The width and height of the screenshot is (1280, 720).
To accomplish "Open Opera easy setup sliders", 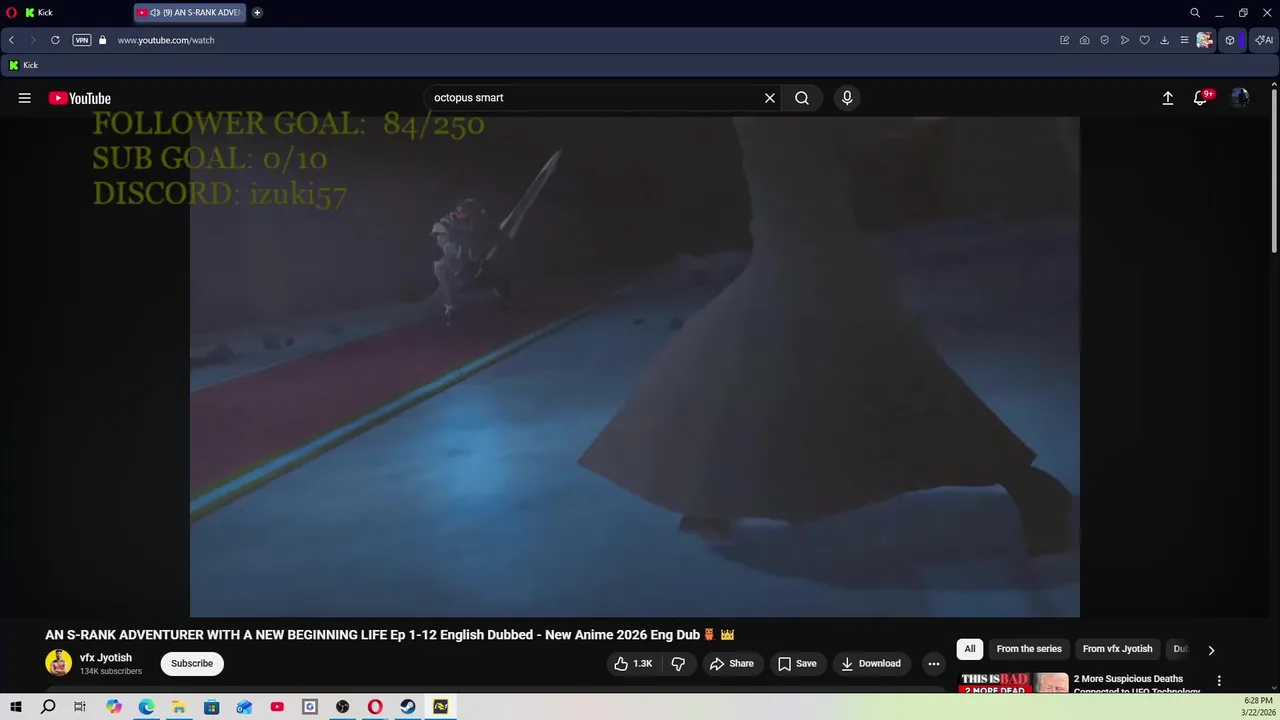I will 1184,40.
